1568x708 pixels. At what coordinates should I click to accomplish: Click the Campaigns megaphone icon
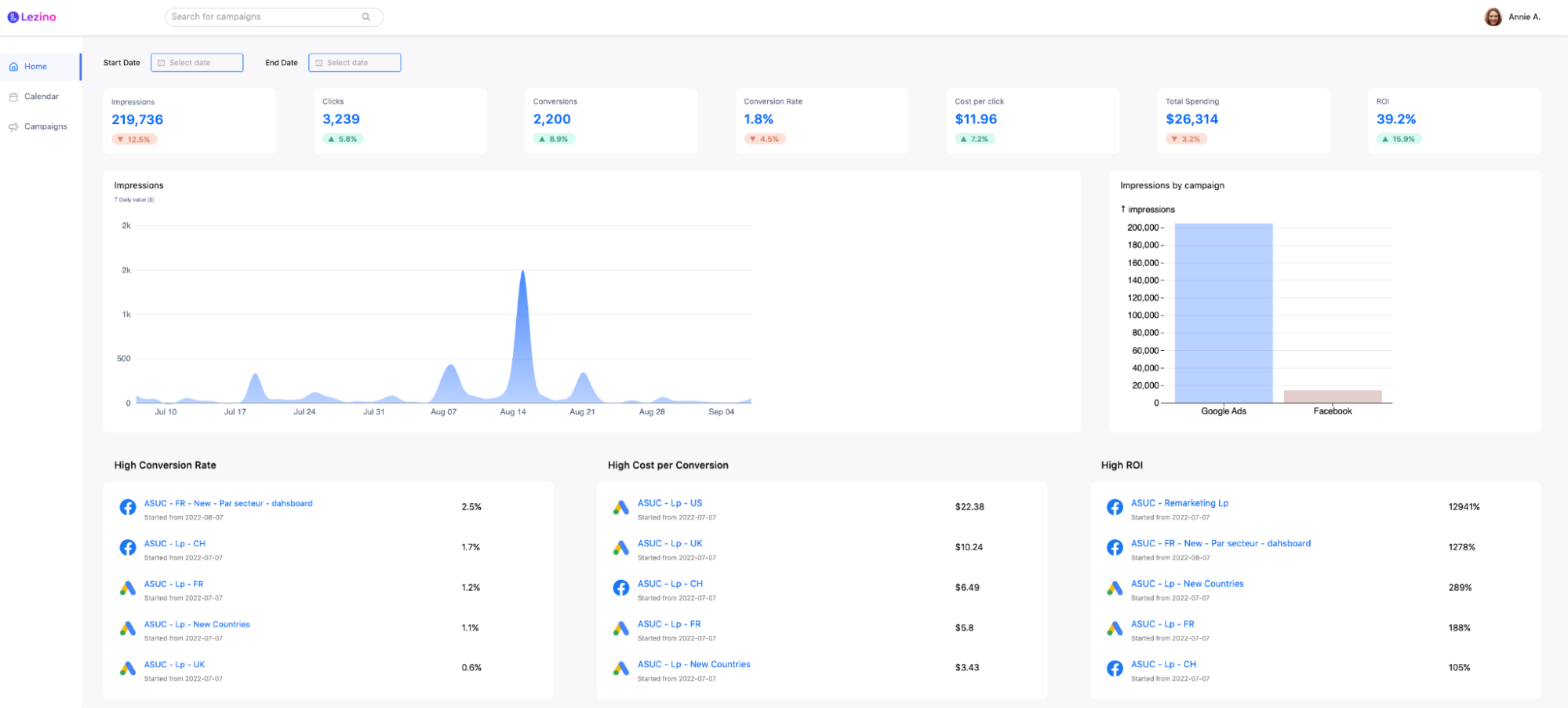(x=13, y=126)
